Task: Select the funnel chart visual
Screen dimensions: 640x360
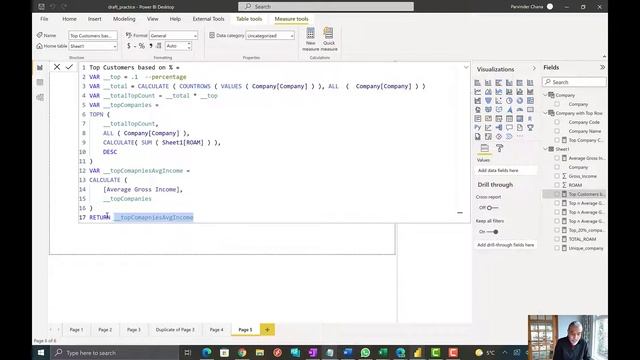Action: (x=488, y=100)
